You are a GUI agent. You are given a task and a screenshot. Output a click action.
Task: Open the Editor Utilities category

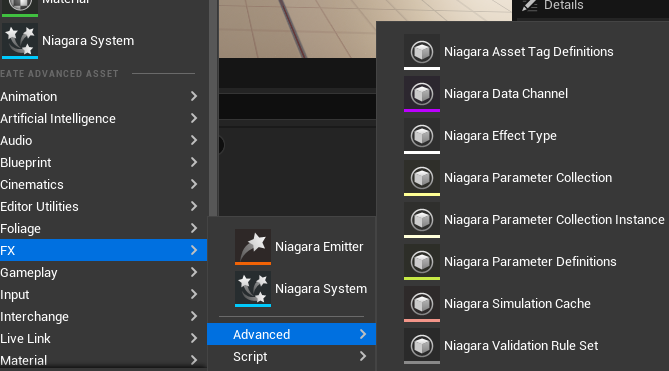(x=103, y=206)
